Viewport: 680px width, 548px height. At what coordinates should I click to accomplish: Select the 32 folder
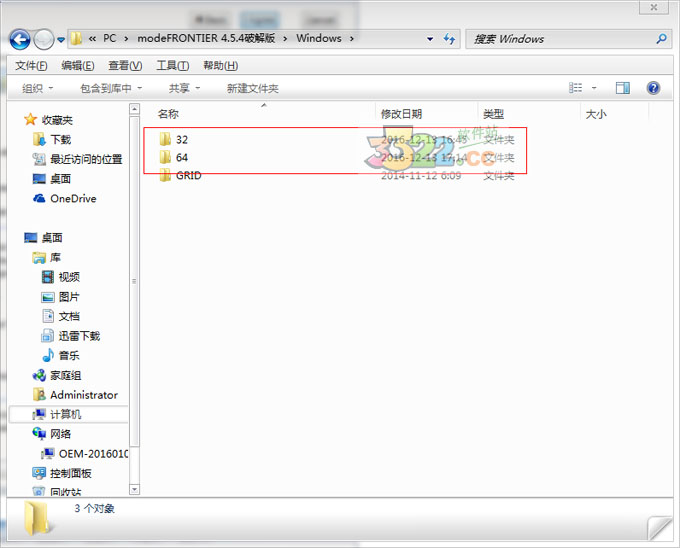(x=174, y=140)
